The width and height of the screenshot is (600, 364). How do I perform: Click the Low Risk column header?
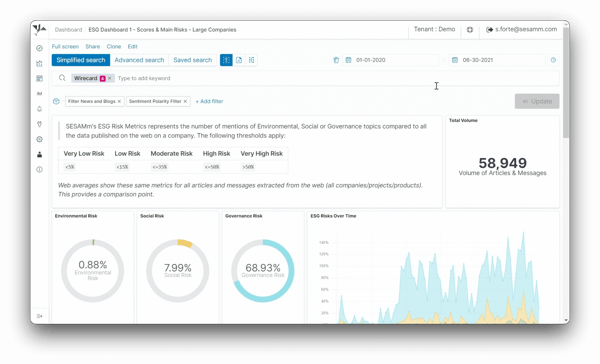[x=127, y=154]
